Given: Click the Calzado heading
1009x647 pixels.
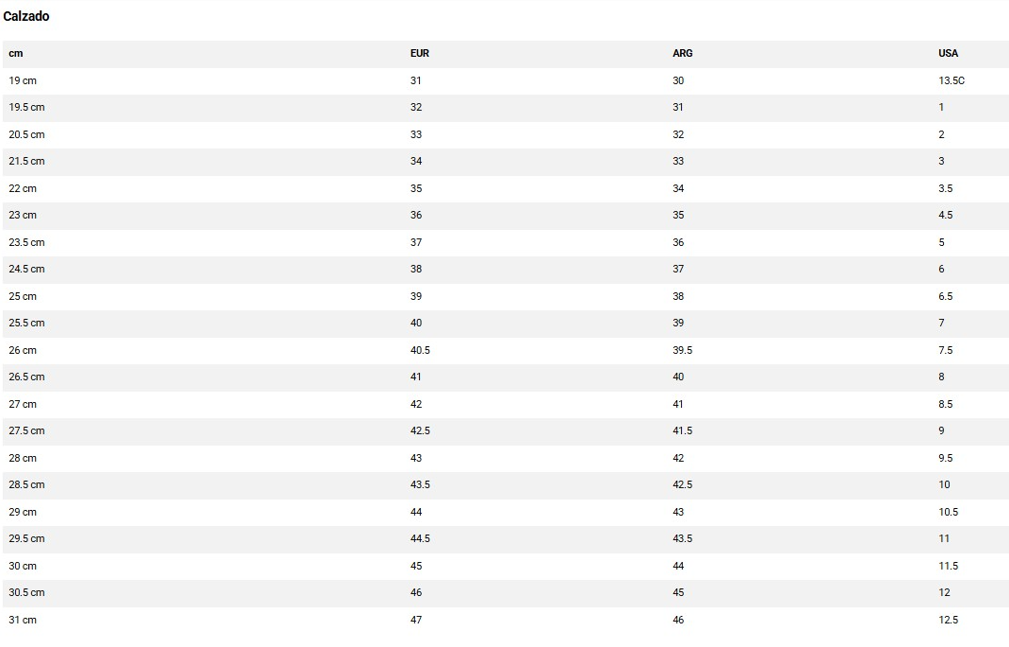Looking at the screenshot, I should 26,16.
